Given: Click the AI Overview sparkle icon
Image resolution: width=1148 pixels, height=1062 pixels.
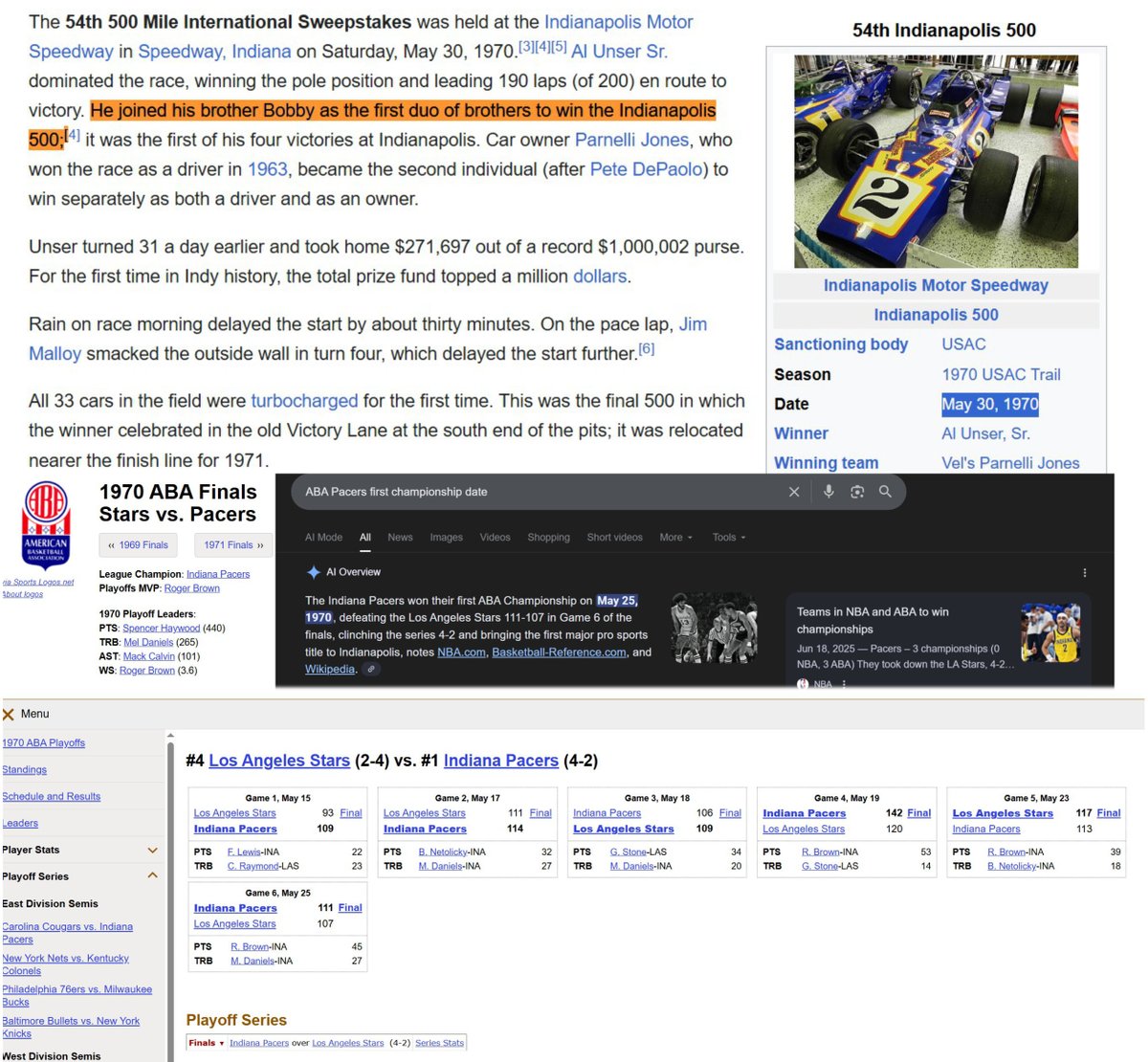Looking at the screenshot, I should 313,572.
